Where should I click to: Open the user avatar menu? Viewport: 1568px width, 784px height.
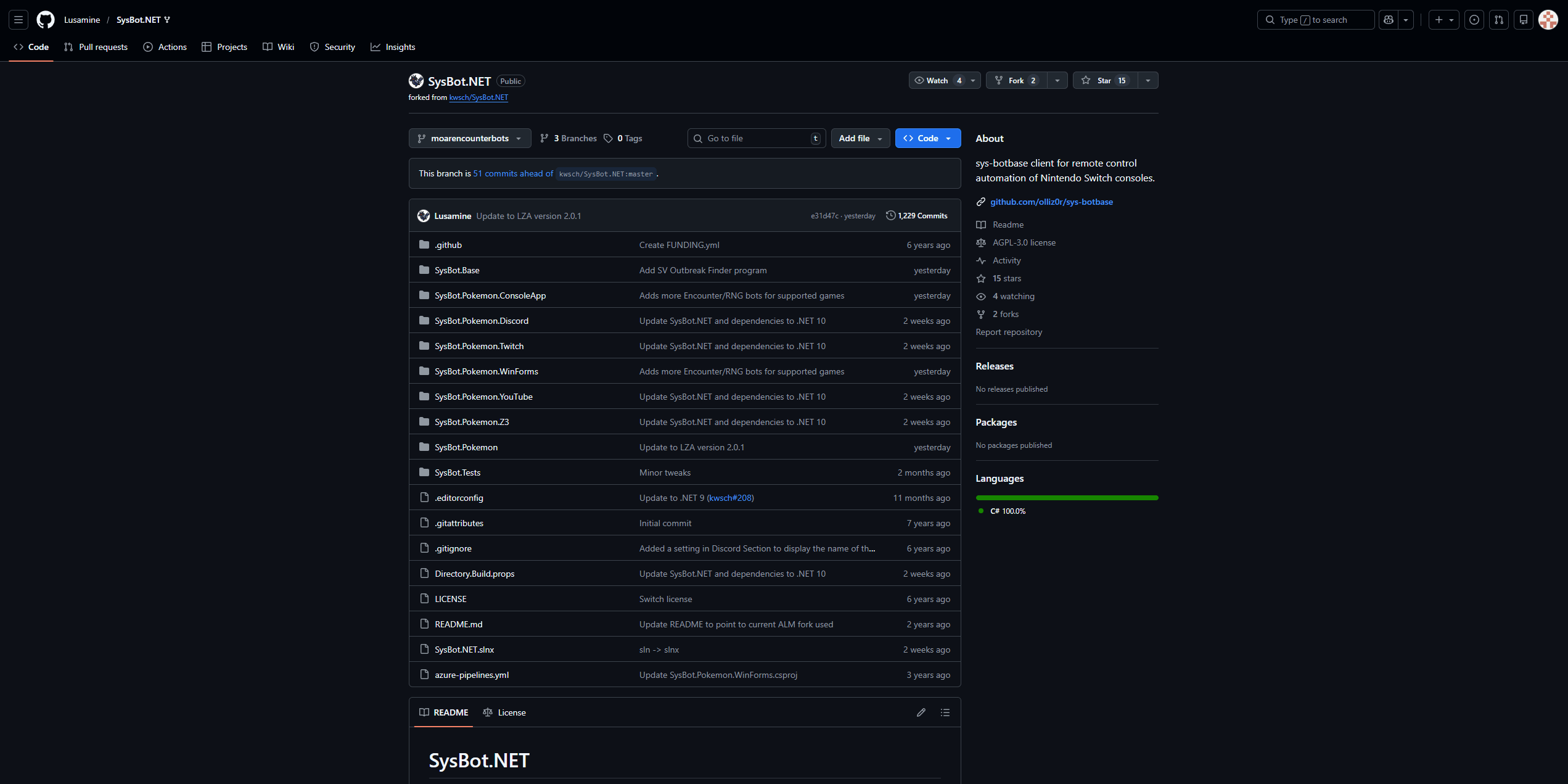coord(1548,20)
